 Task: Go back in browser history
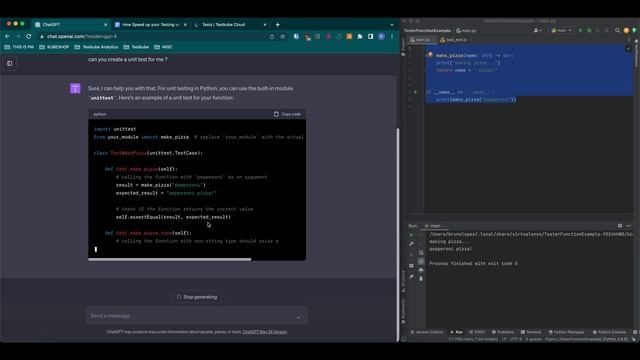pos(7,36)
